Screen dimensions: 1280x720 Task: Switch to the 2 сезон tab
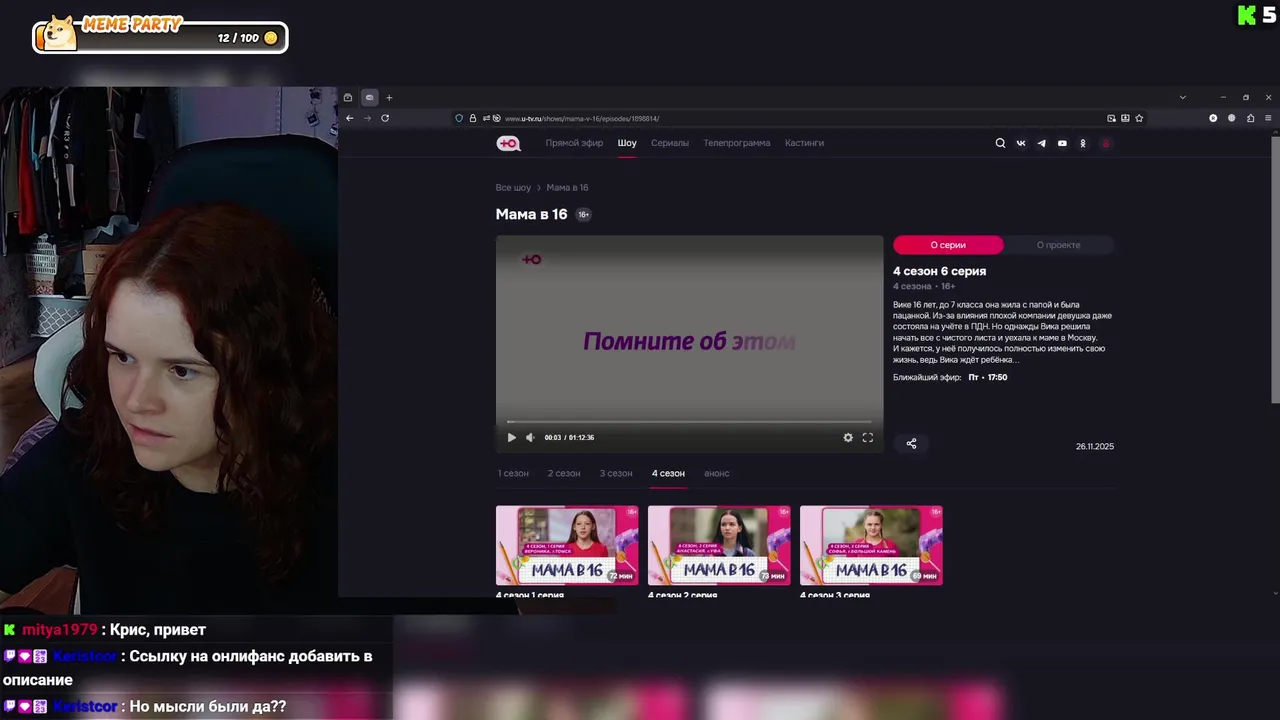coord(564,473)
